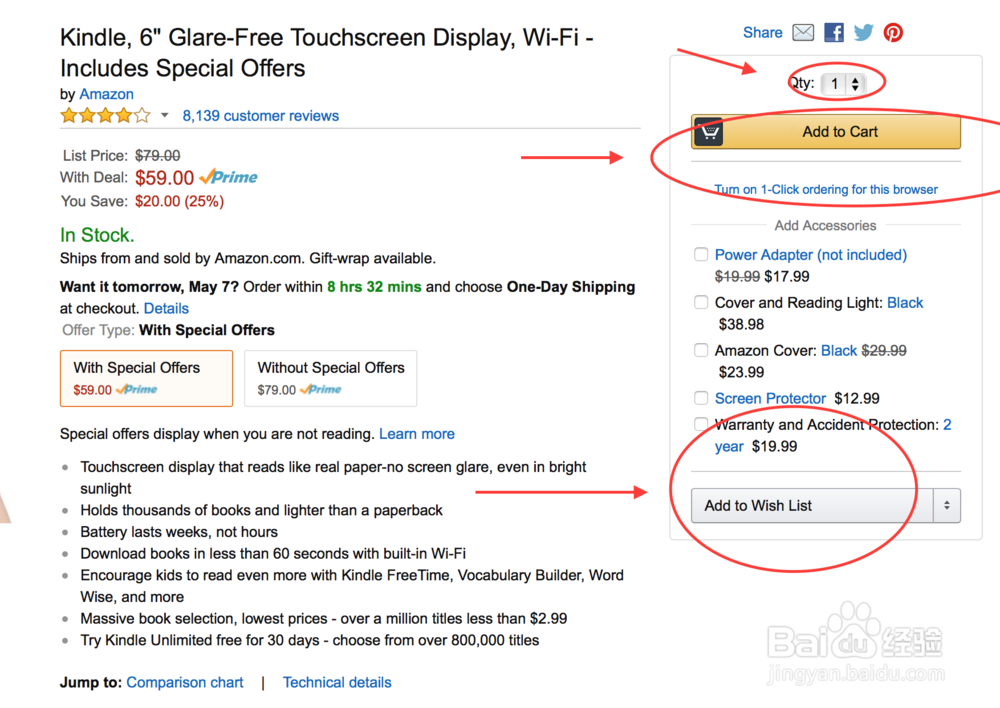Jump to the Comparison chart

(185, 683)
